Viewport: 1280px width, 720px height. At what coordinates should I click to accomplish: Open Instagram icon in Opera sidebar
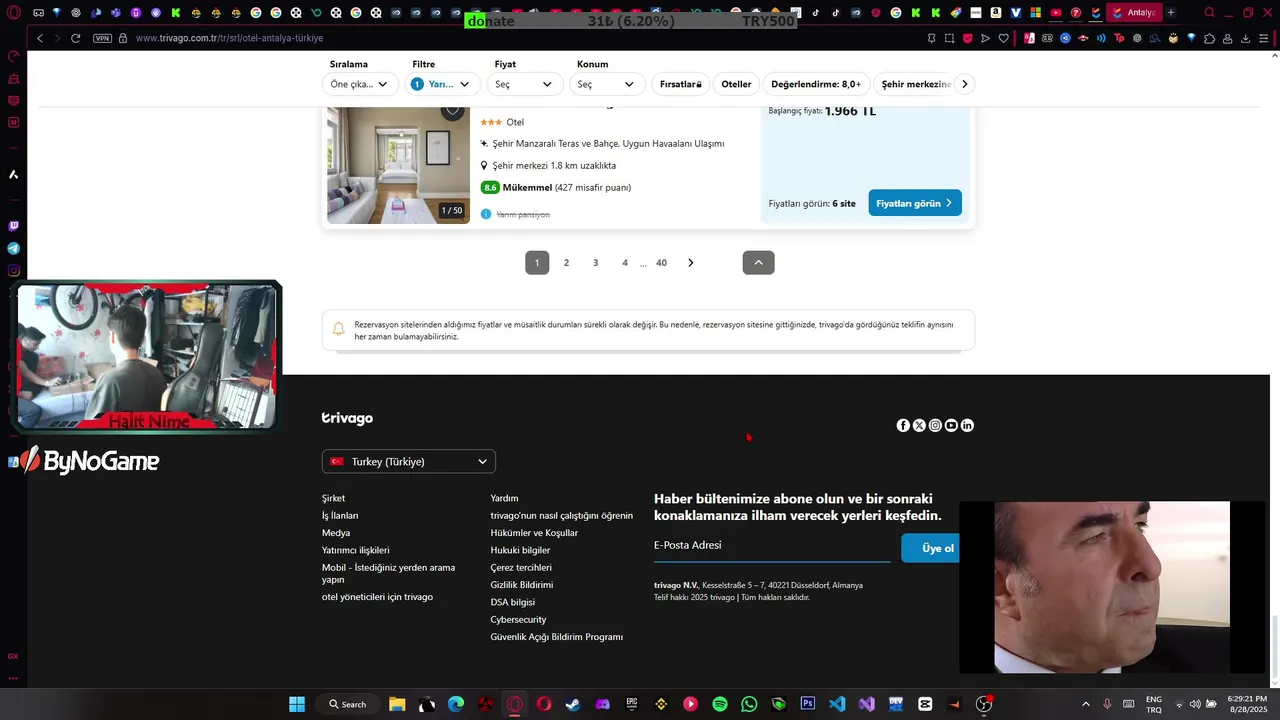(13, 270)
